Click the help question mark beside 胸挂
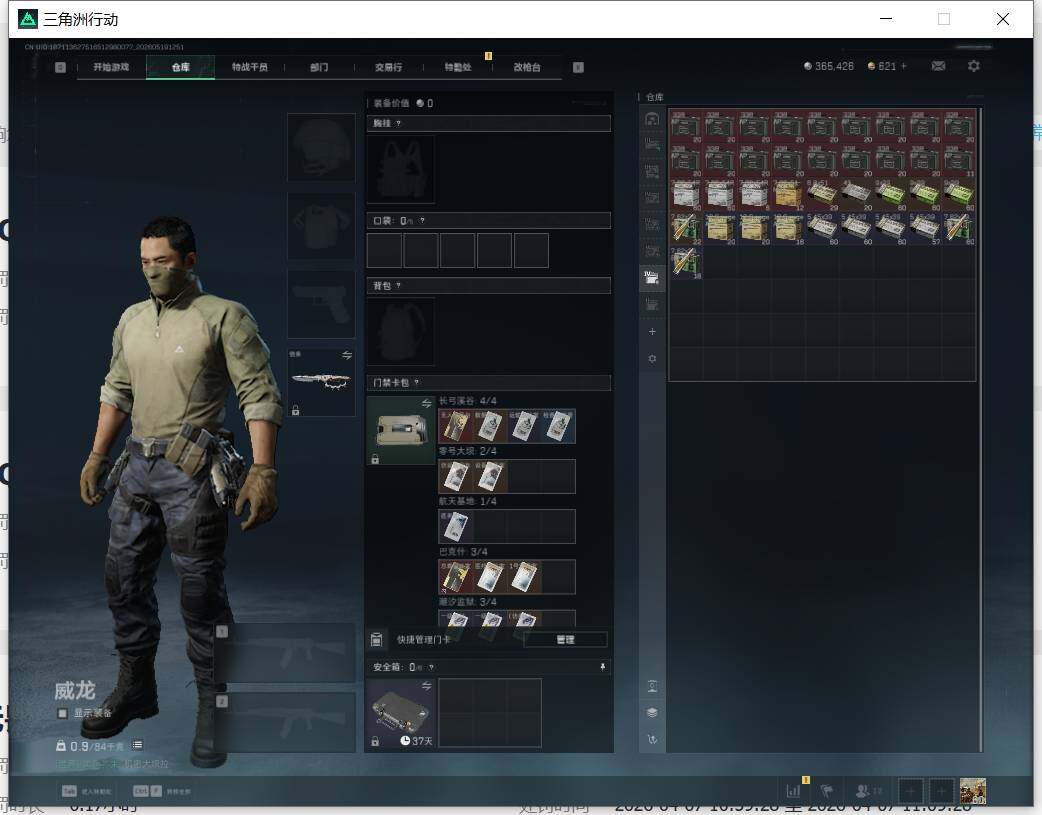The height and width of the screenshot is (815, 1042). coord(398,124)
